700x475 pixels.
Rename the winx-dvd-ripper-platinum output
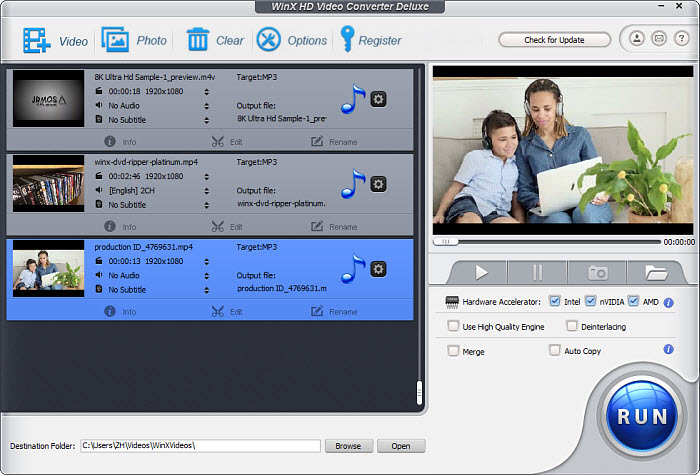(x=334, y=226)
